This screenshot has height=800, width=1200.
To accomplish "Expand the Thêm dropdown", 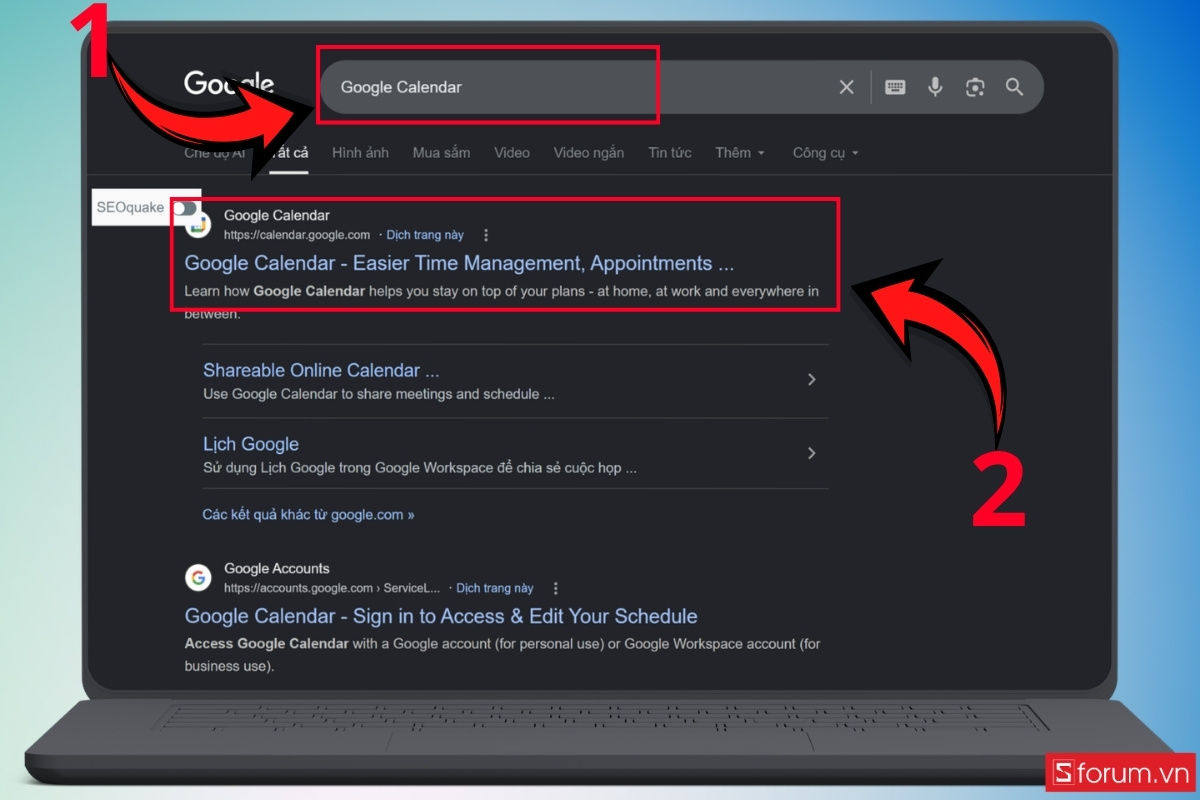I will 740,153.
